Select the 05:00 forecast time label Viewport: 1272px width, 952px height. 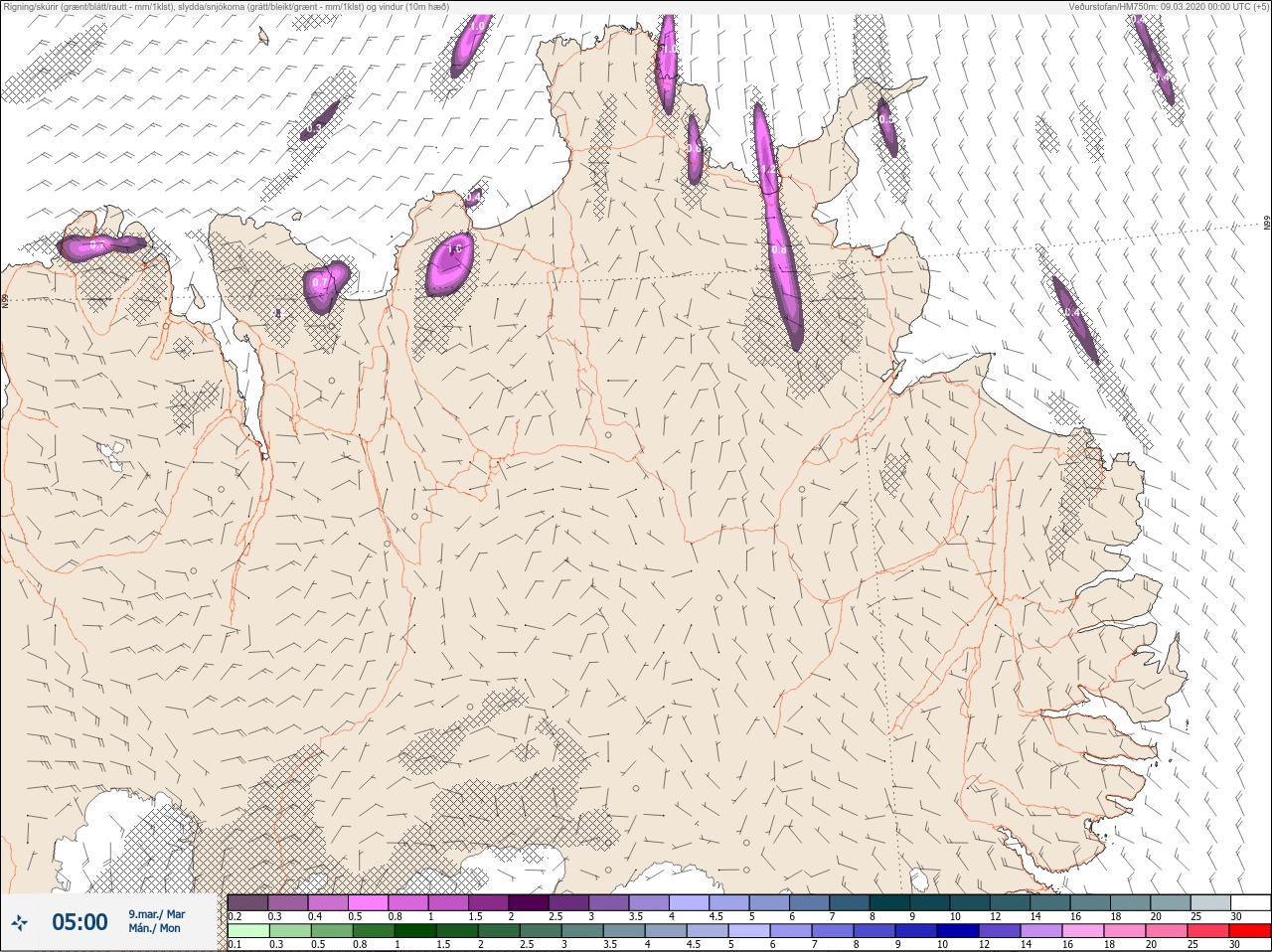pos(79,922)
